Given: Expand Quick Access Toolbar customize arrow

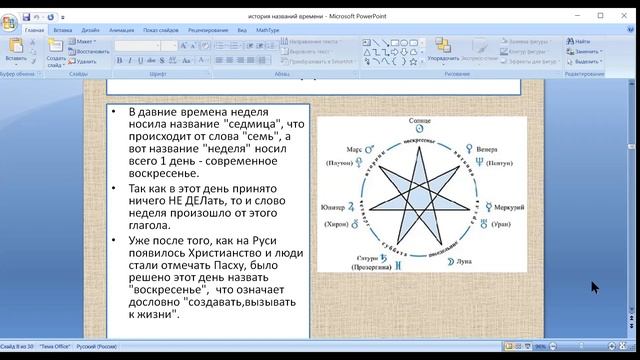Looking at the screenshot, I should pyautogui.click(x=63, y=18).
